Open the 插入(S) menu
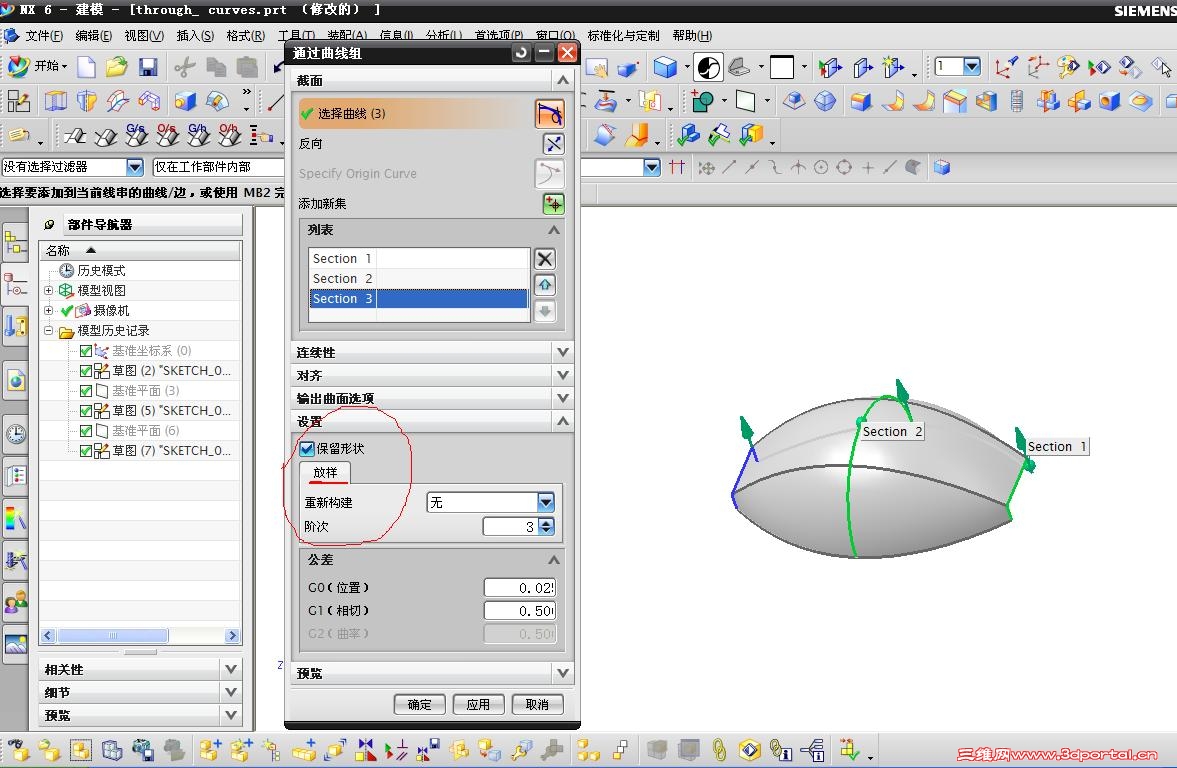 [x=195, y=35]
